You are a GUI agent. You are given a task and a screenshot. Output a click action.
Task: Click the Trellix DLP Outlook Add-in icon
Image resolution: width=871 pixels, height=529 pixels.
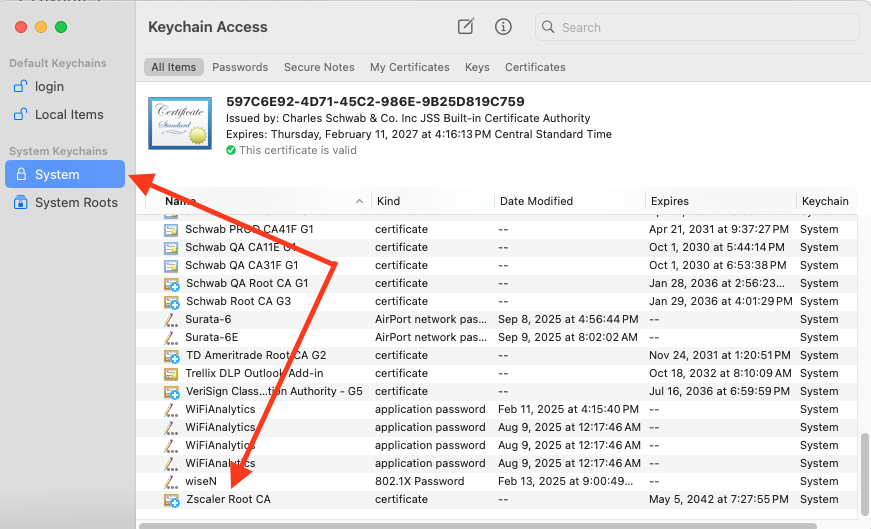click(171, 373)
